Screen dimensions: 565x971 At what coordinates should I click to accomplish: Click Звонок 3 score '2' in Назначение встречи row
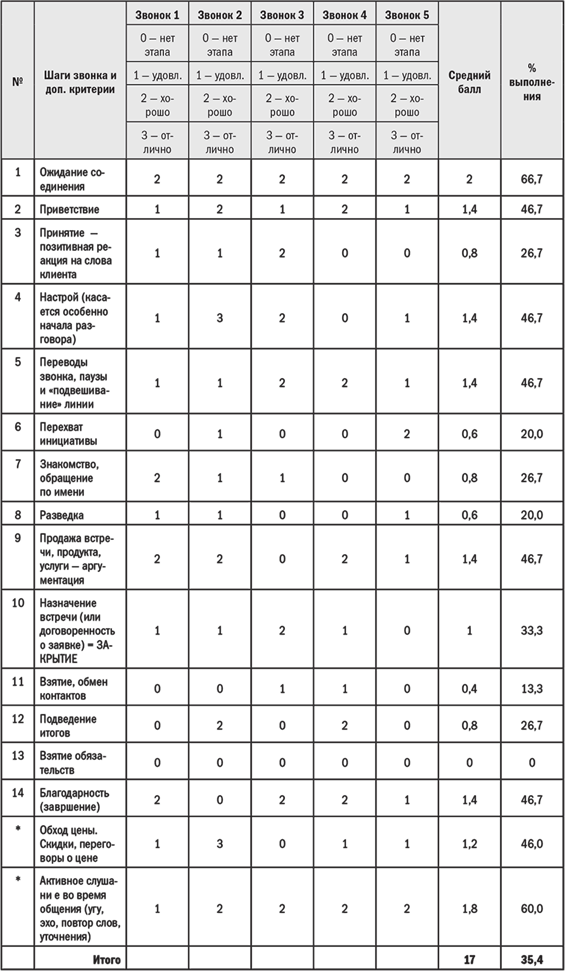click(282, 630)
